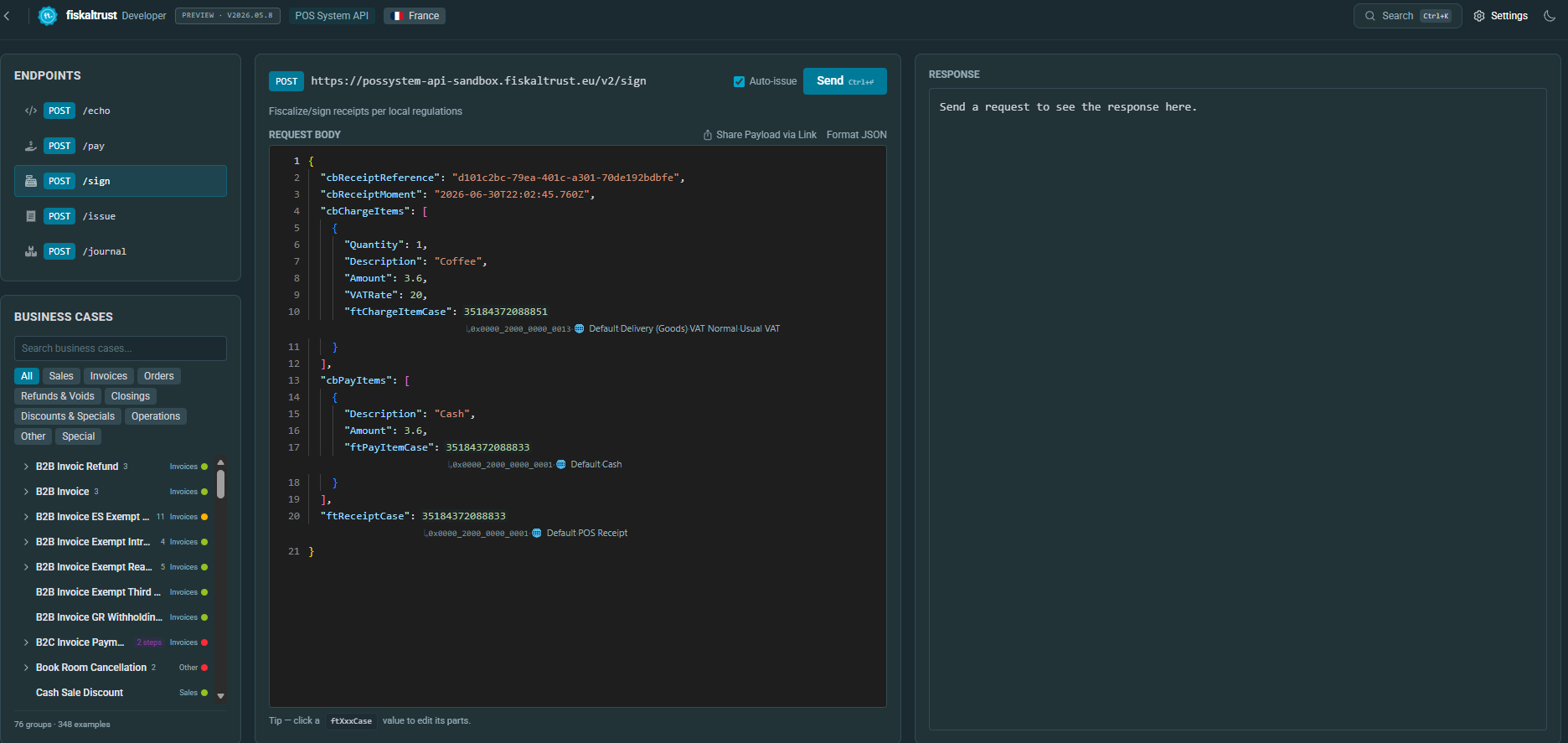The image size is (1568, 743).
Task: Filter business cases by Invoices
Action: point(109,376)
